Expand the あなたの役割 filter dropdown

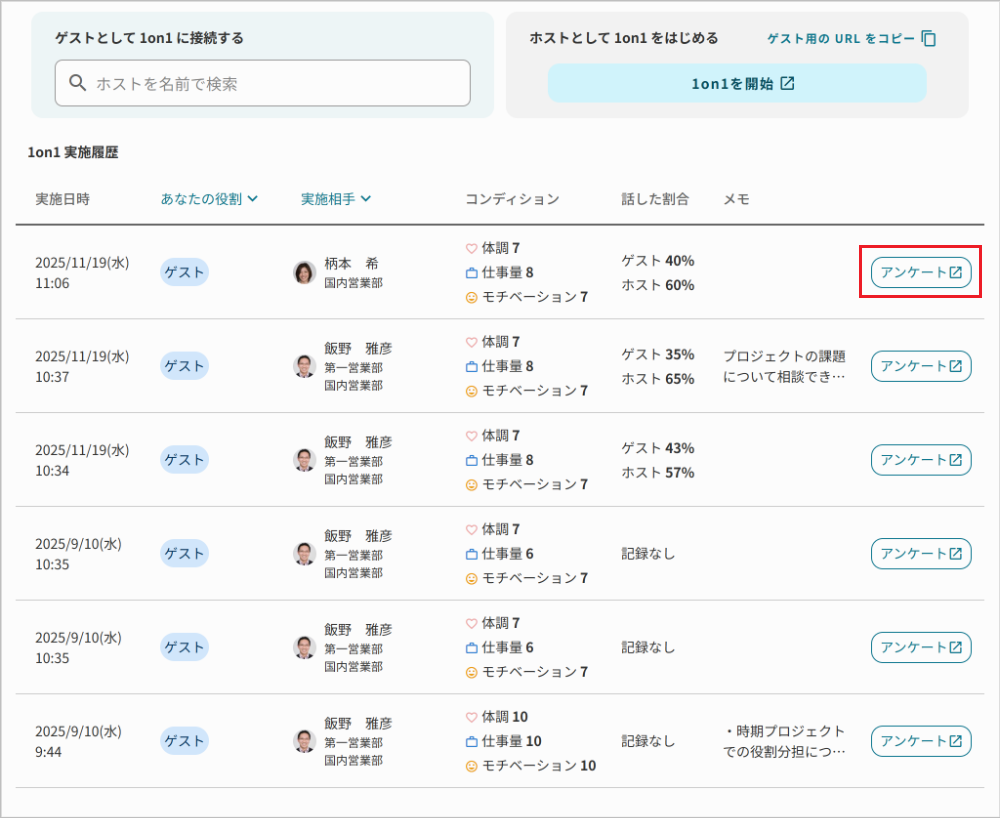point(209,199)
